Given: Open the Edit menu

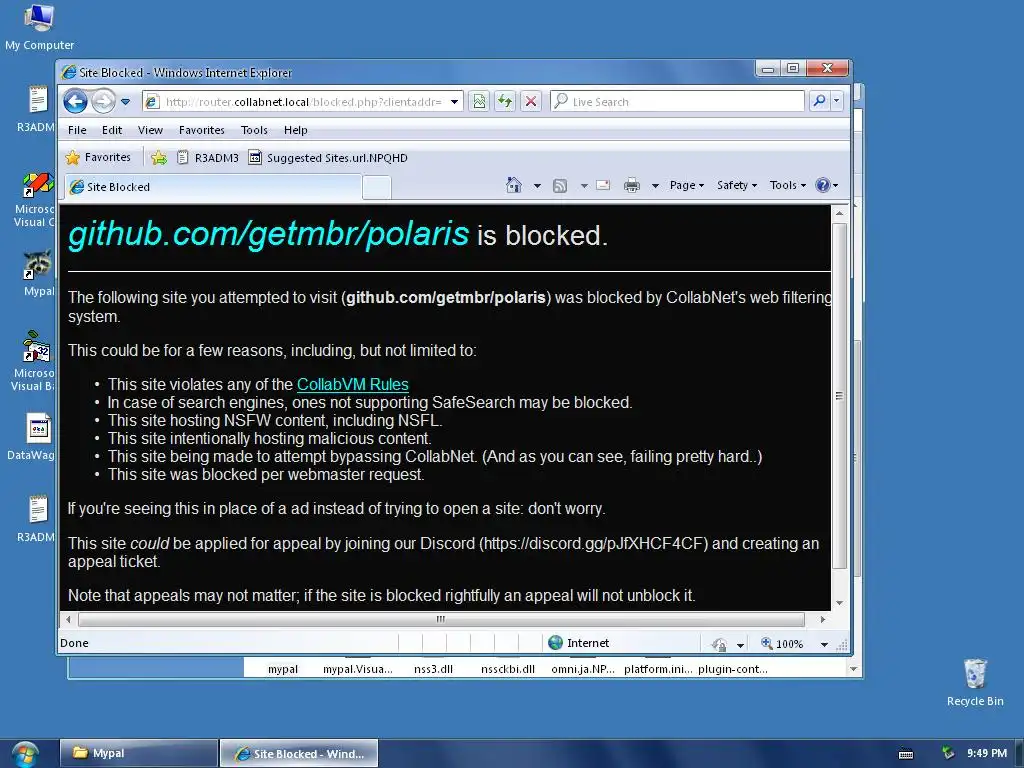Looking at the screenshot, I should click(x=112, y=130).
